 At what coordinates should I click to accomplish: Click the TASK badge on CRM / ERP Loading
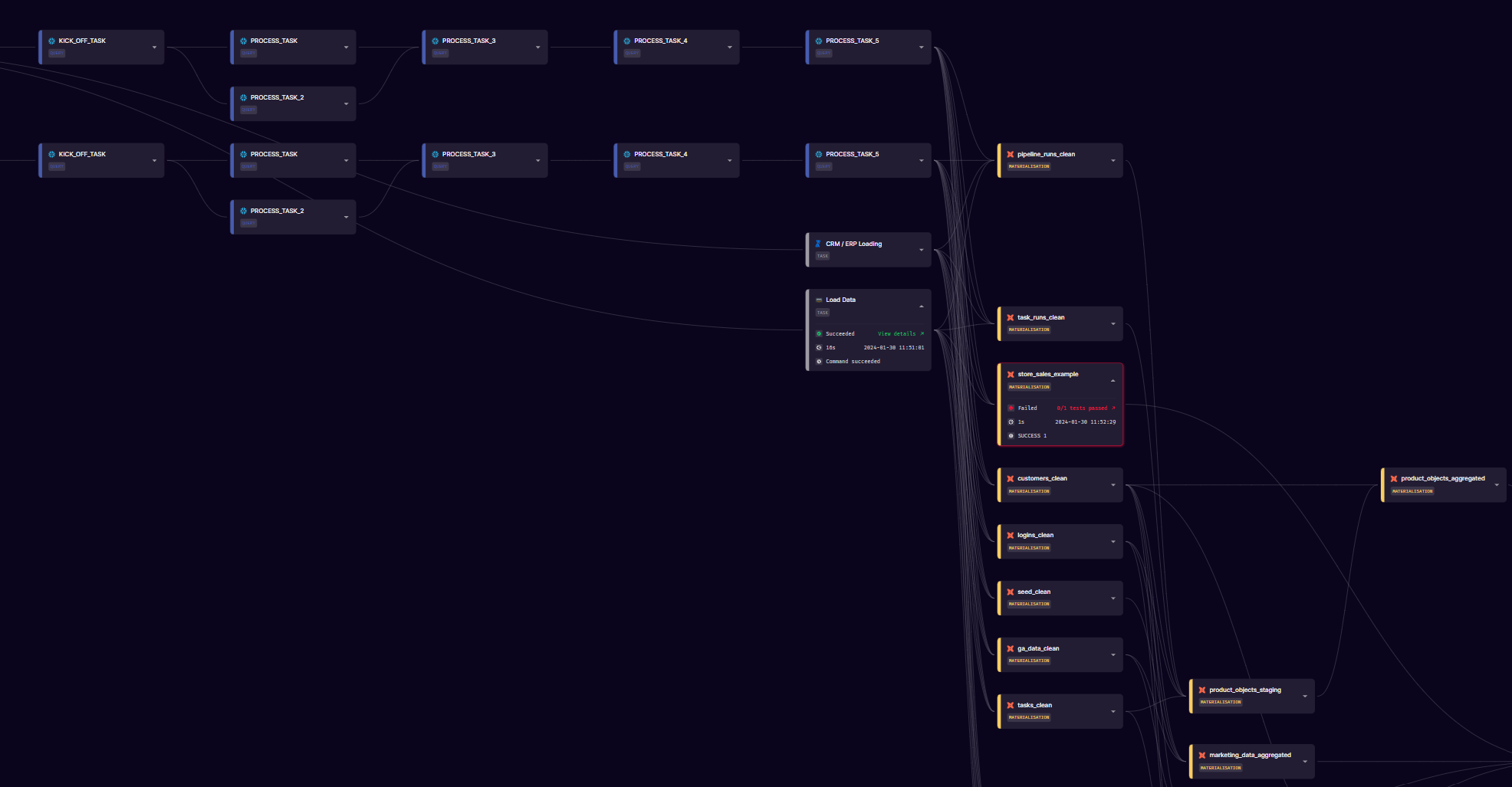[x=822, y=256]
